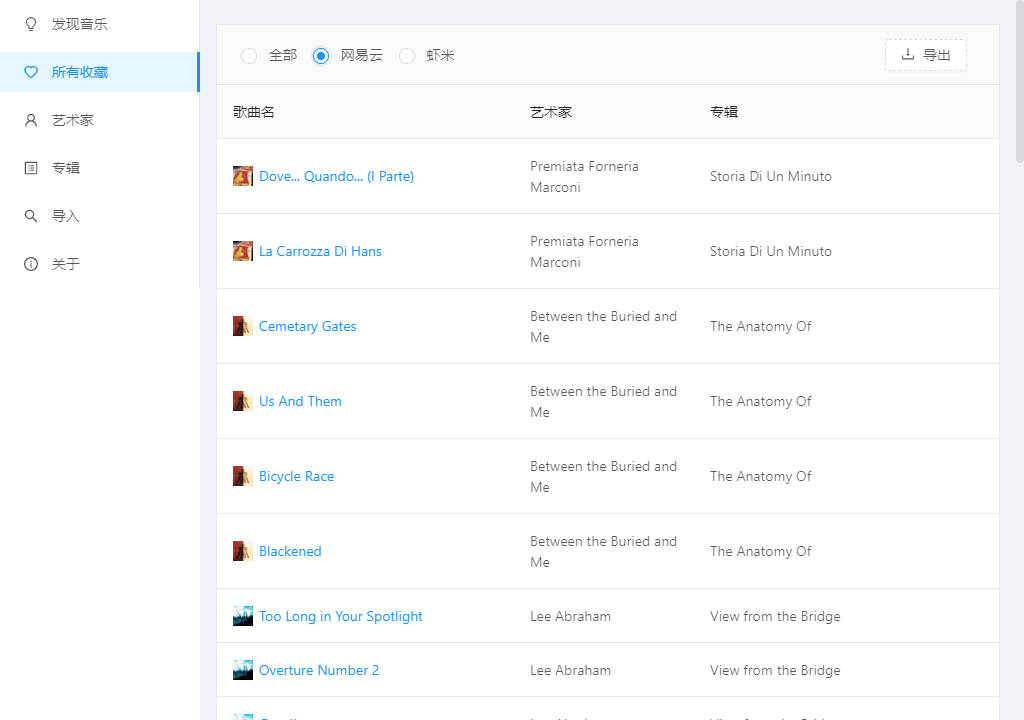Click album thumbnail beside Bicycle Race
Viewport: 1024px width, 720px height.
242,476
